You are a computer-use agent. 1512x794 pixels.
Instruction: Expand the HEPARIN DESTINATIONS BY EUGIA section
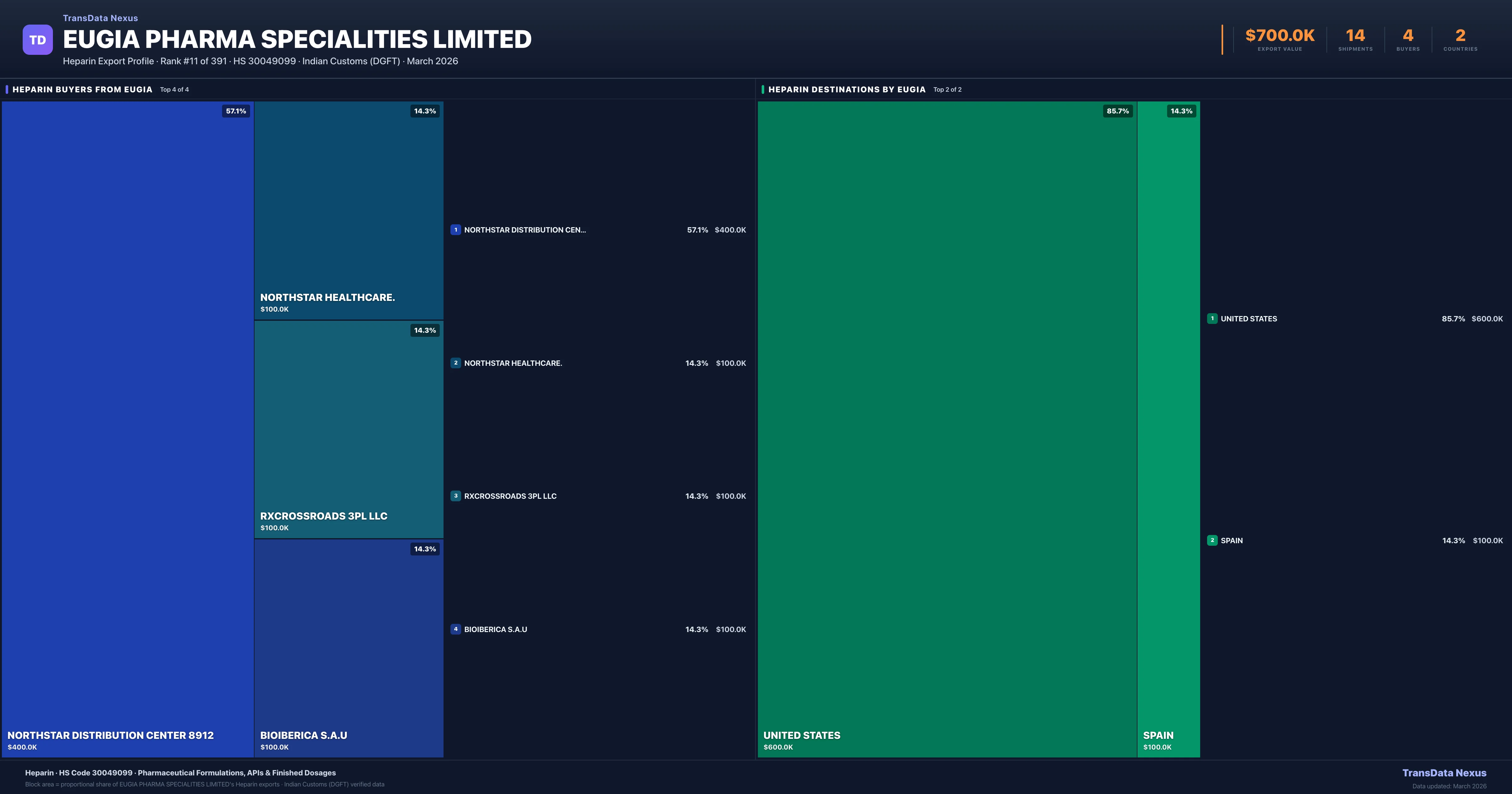point(847,89)
